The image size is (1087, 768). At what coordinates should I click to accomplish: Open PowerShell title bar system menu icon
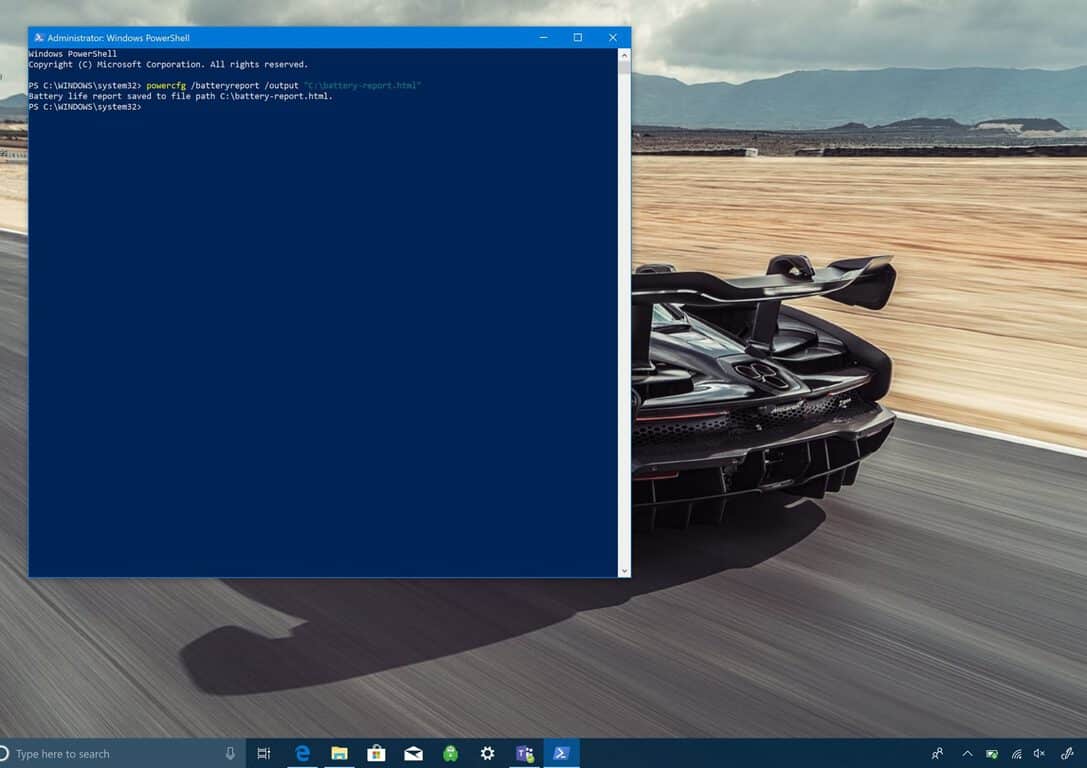tap(39, 37)
